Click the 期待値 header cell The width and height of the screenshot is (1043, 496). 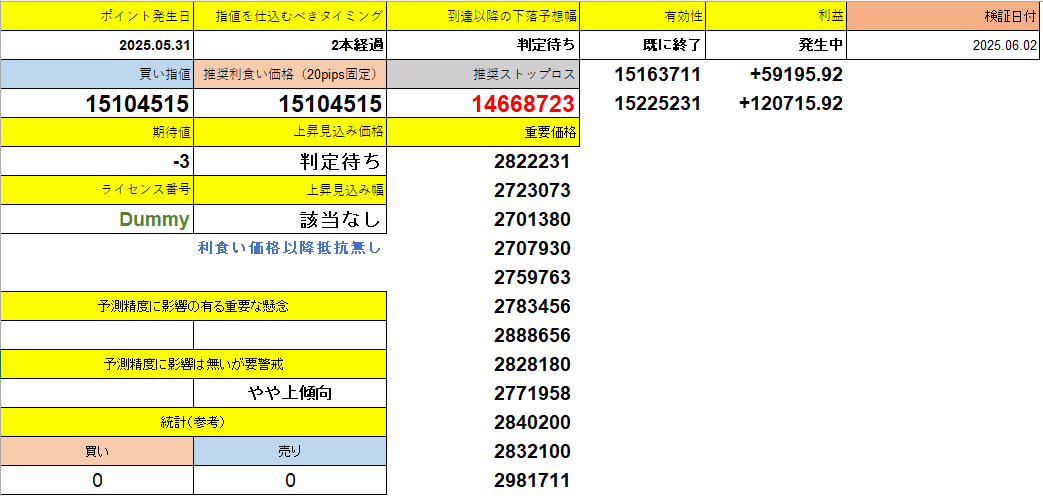[97, 132]
